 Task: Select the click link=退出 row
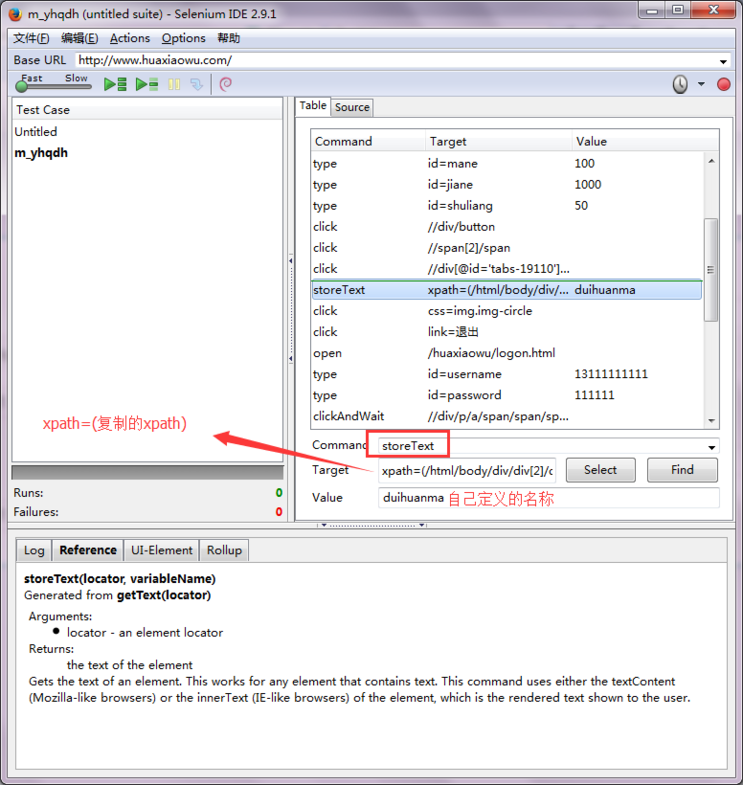[506, 332]
